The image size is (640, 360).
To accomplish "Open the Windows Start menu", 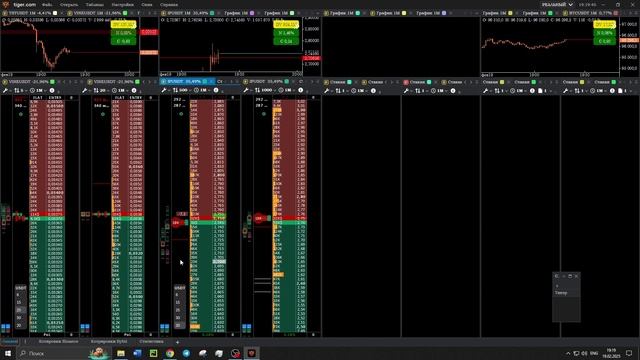I will point(8,353).
